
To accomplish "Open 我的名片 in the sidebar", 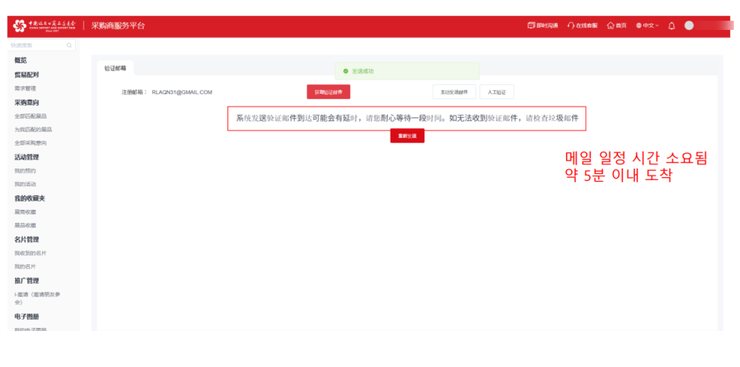I will pos(25,267).
